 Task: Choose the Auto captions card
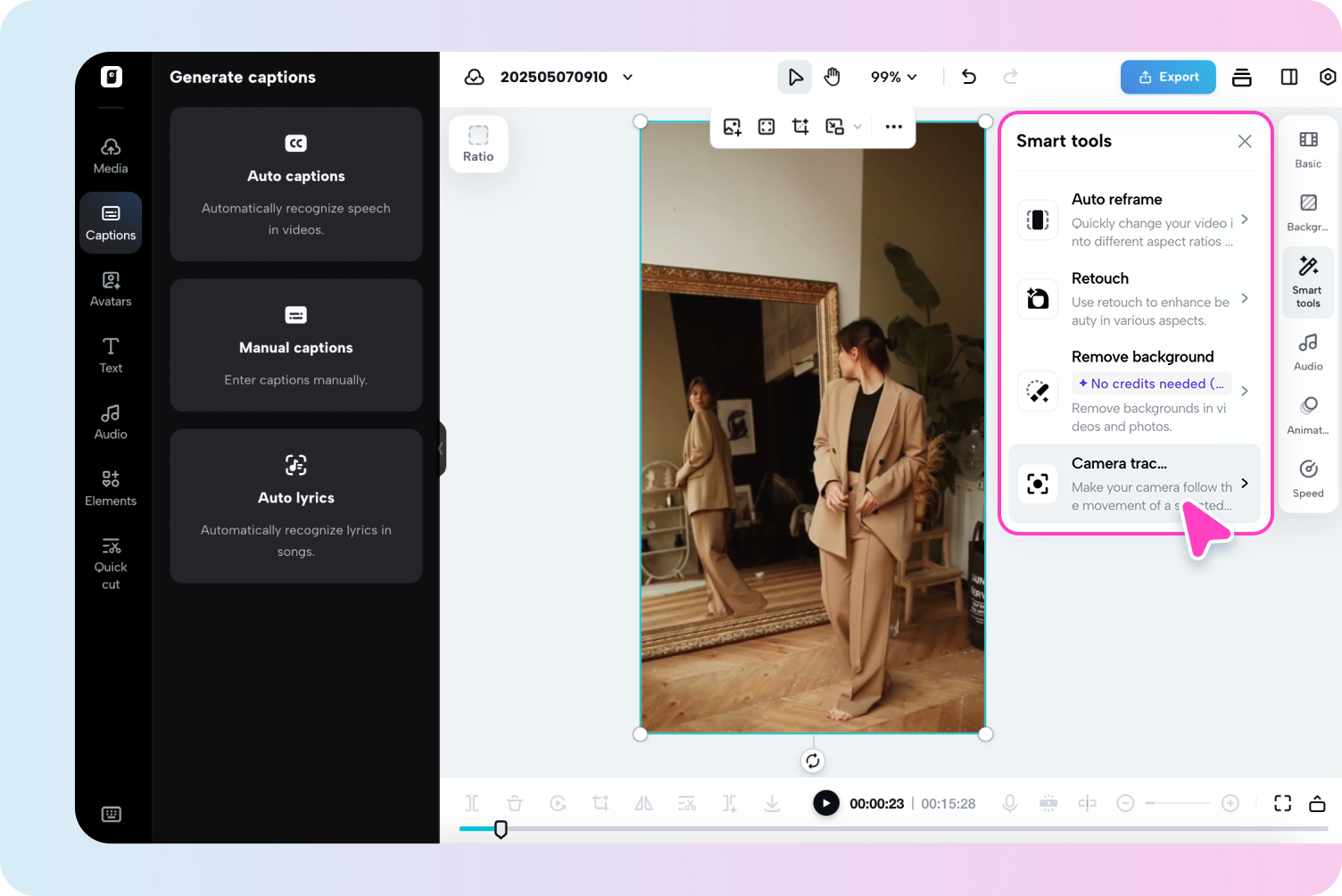point(296,185)
